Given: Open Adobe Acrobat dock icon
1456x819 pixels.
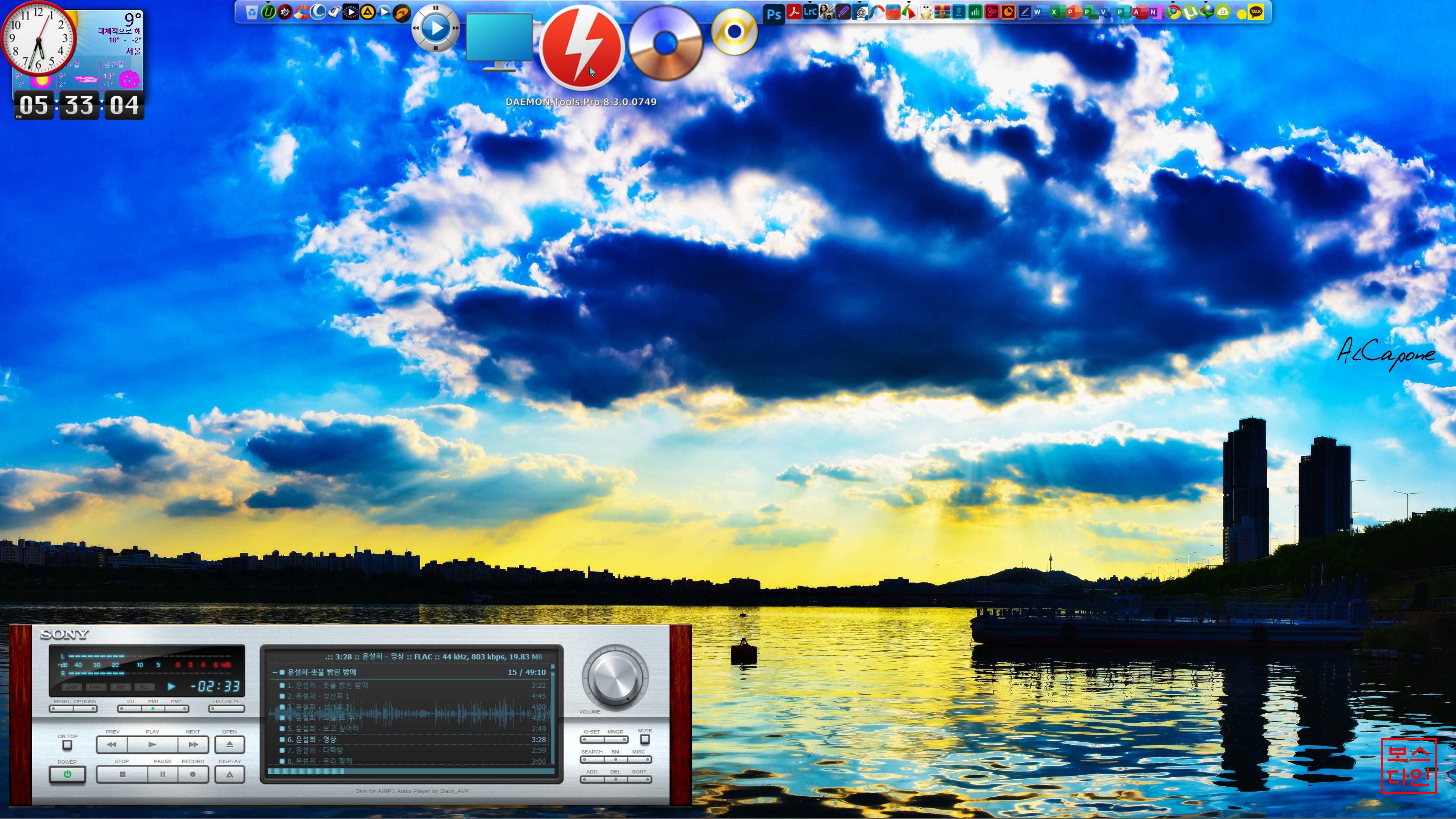Looking at the screenshot, I should 794,11.
